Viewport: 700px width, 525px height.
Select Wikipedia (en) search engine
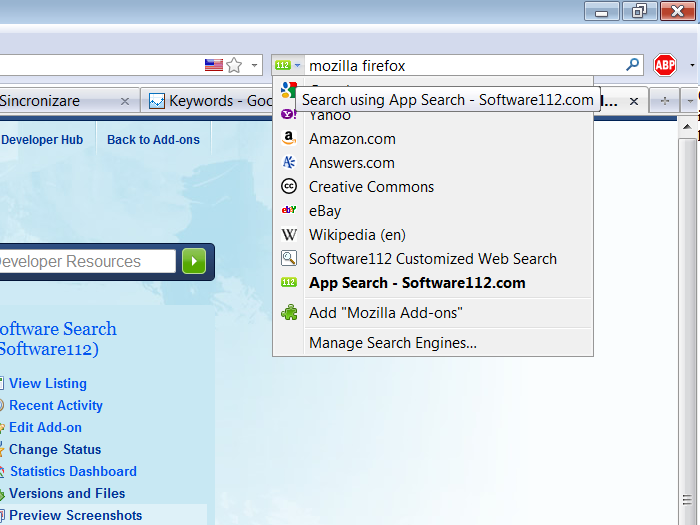point(433,235)
